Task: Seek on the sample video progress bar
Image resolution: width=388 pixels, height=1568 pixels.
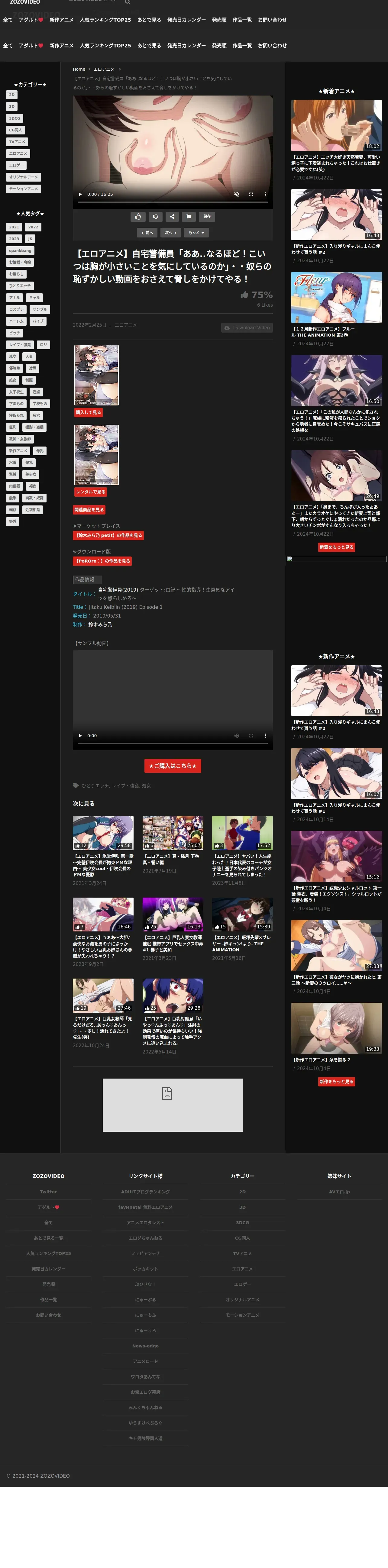Action: [172, 743]
